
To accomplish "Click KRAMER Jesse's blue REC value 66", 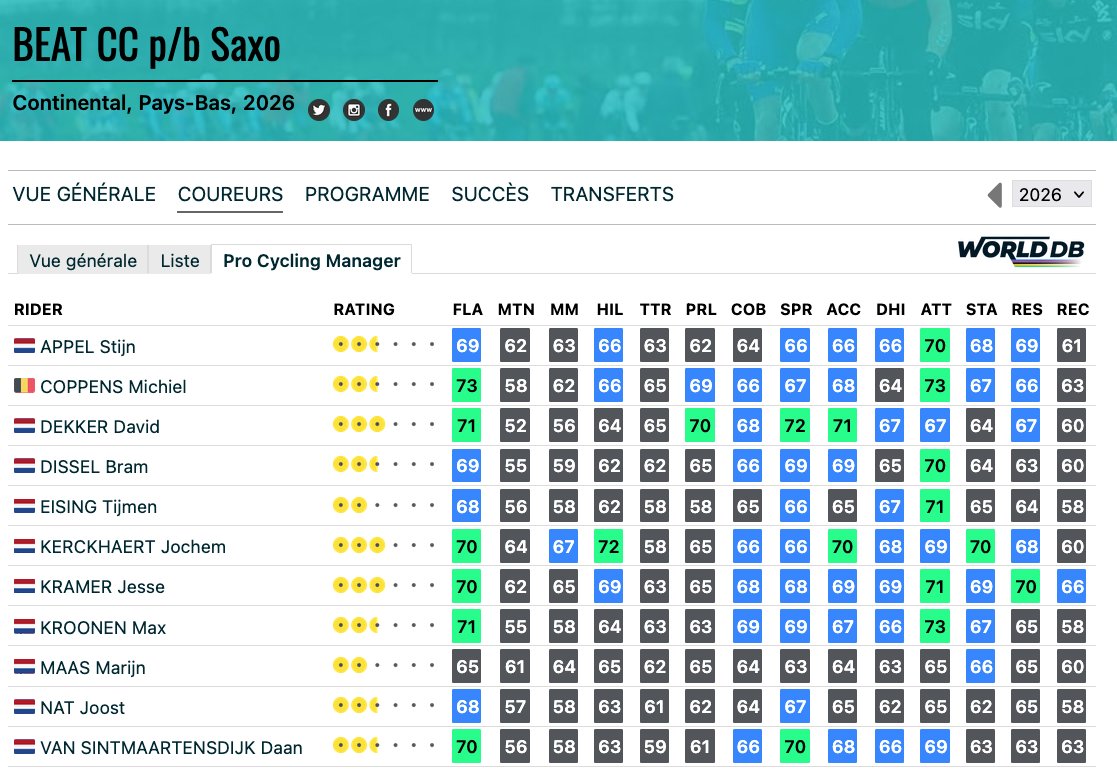I will [1071, 586].
